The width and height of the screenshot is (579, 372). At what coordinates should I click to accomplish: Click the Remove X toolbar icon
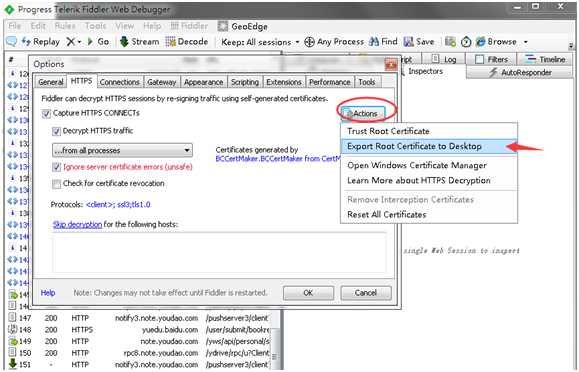click(x=70, y=42)
